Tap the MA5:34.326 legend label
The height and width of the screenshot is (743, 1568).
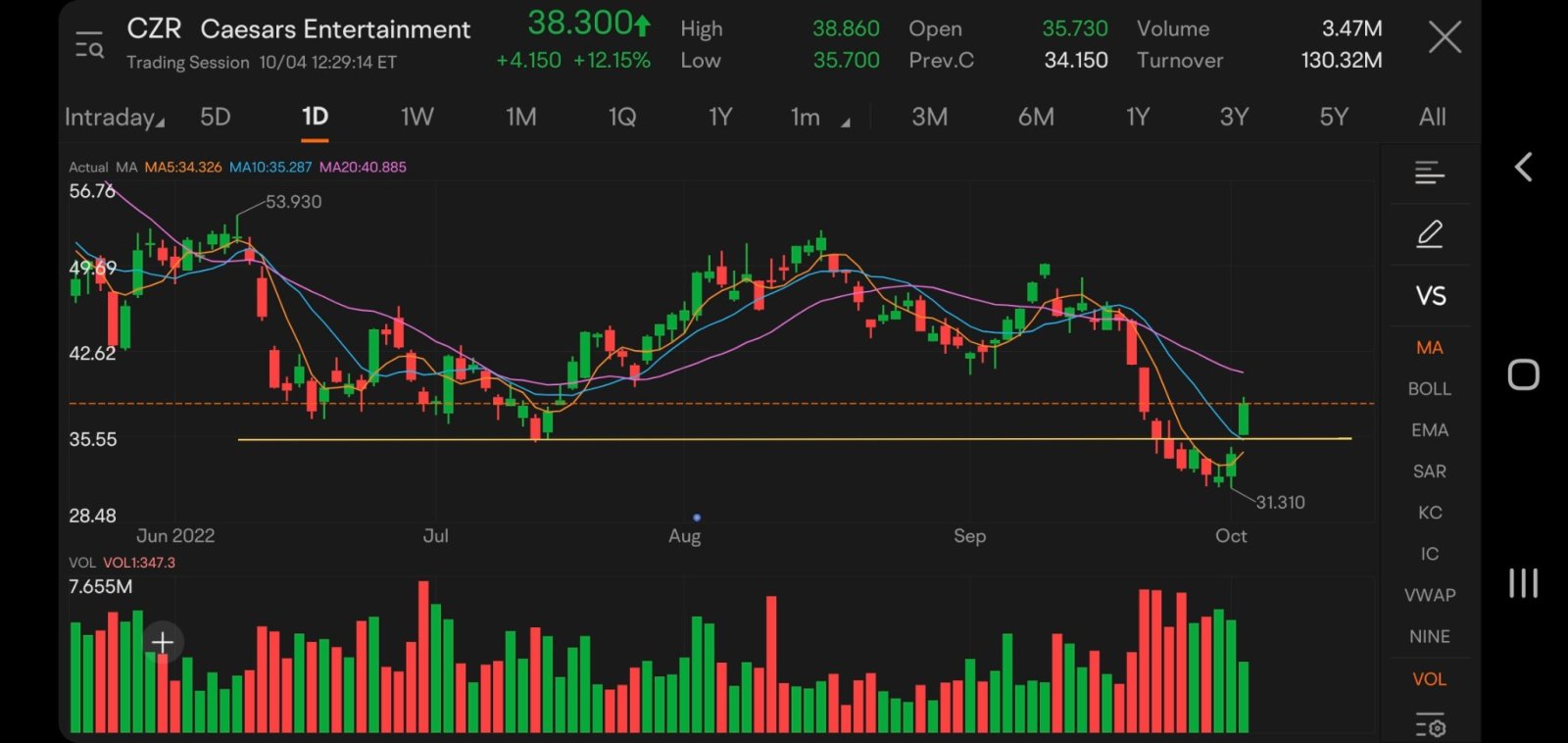183,168
